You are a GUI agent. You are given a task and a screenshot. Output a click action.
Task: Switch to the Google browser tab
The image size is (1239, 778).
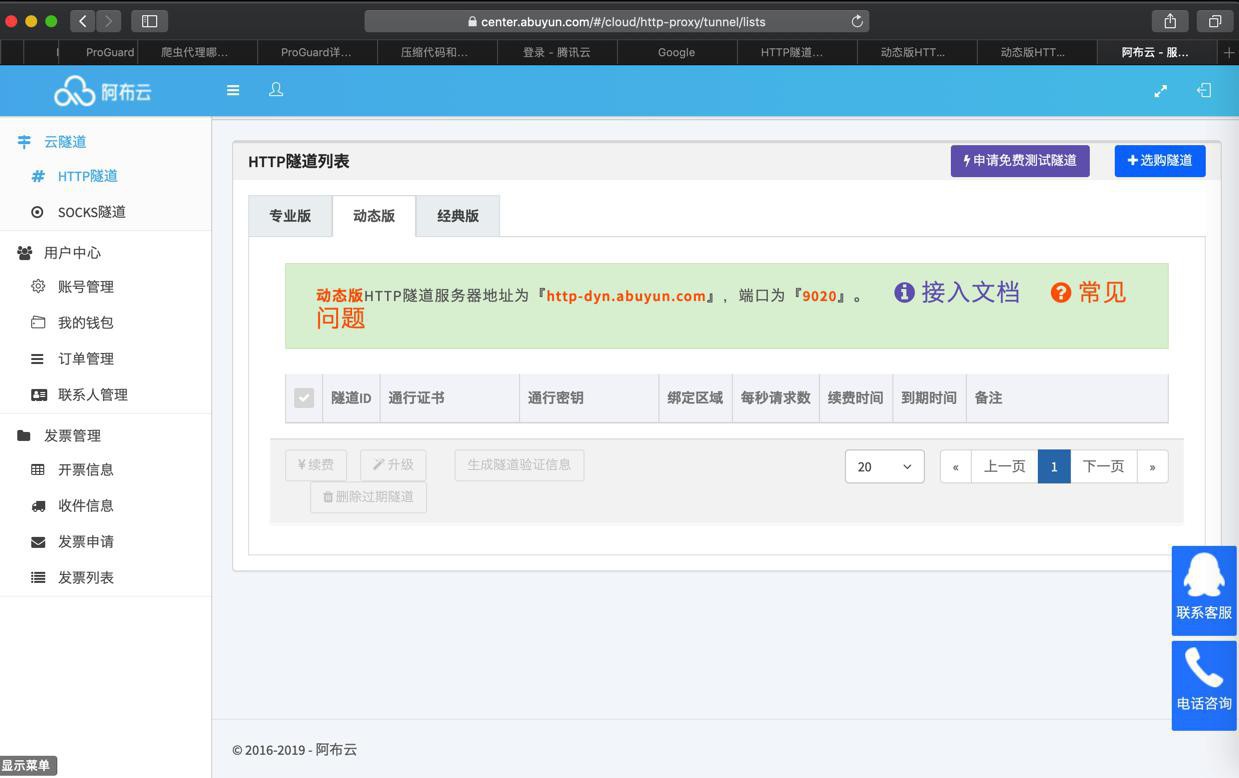[677, 52]
